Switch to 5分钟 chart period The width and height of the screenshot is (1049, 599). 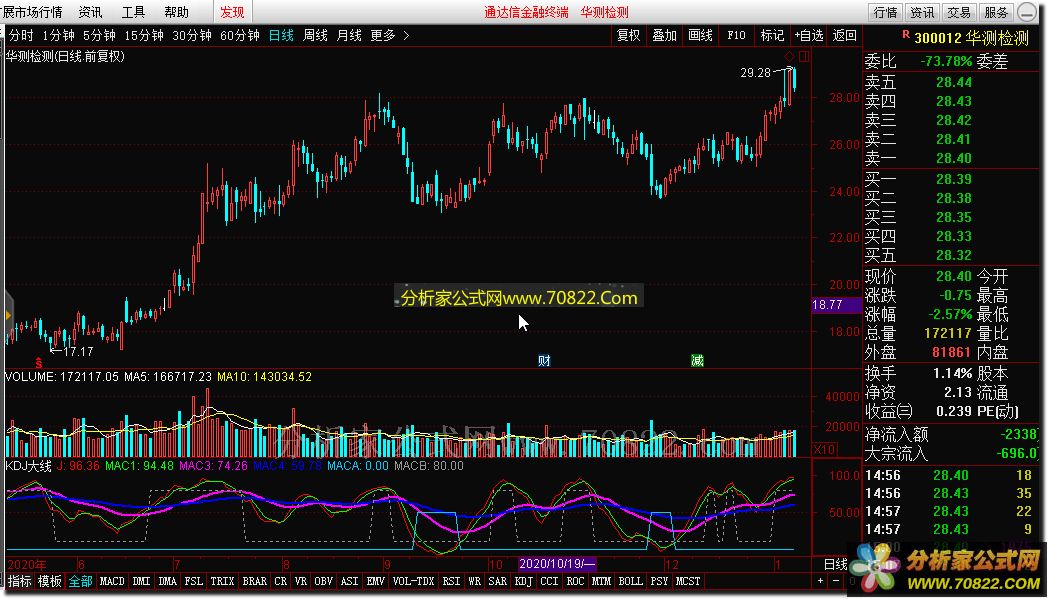(99, 35)
